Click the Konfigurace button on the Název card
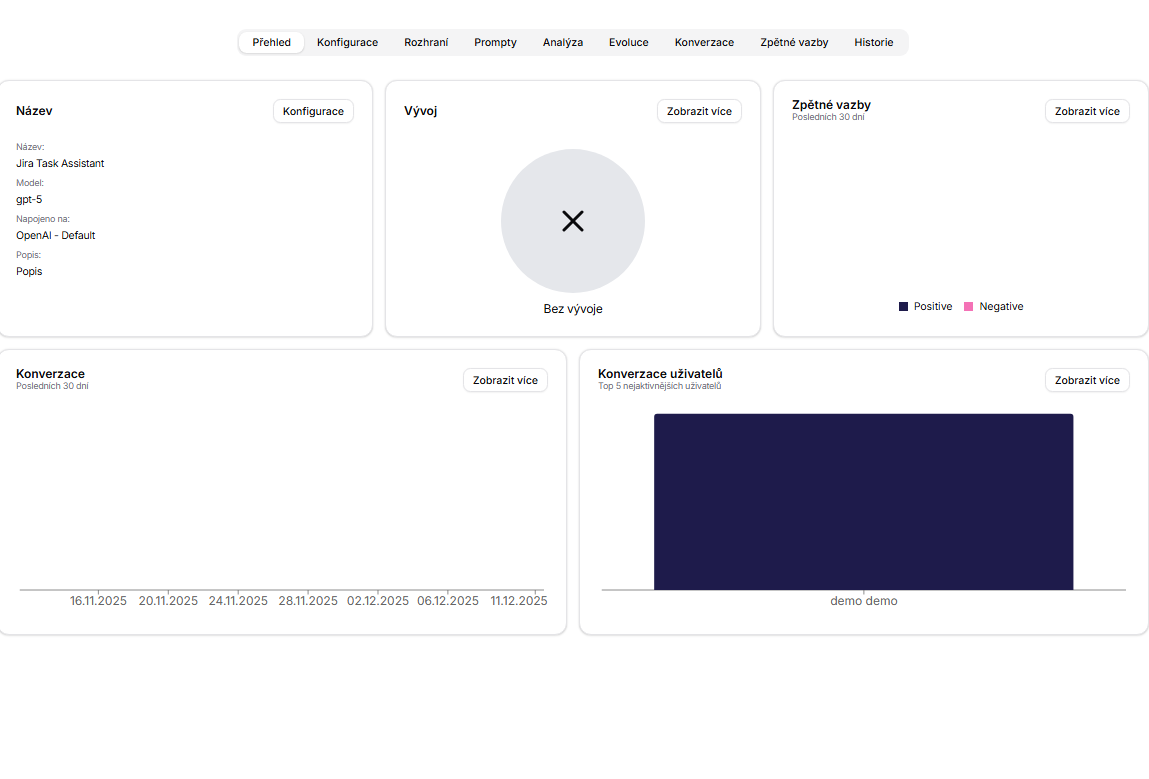This screenshot has height=779, width=1149. click(313, 111)
